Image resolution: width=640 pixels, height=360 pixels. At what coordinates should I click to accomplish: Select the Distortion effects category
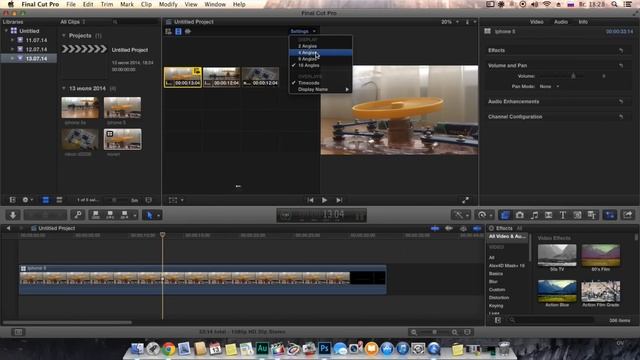click(x=499, y=298)
